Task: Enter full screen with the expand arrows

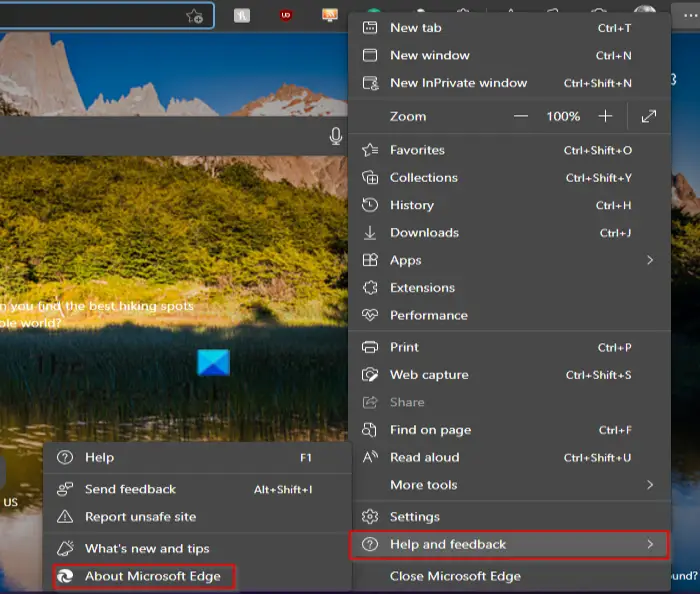Action: 649,116
